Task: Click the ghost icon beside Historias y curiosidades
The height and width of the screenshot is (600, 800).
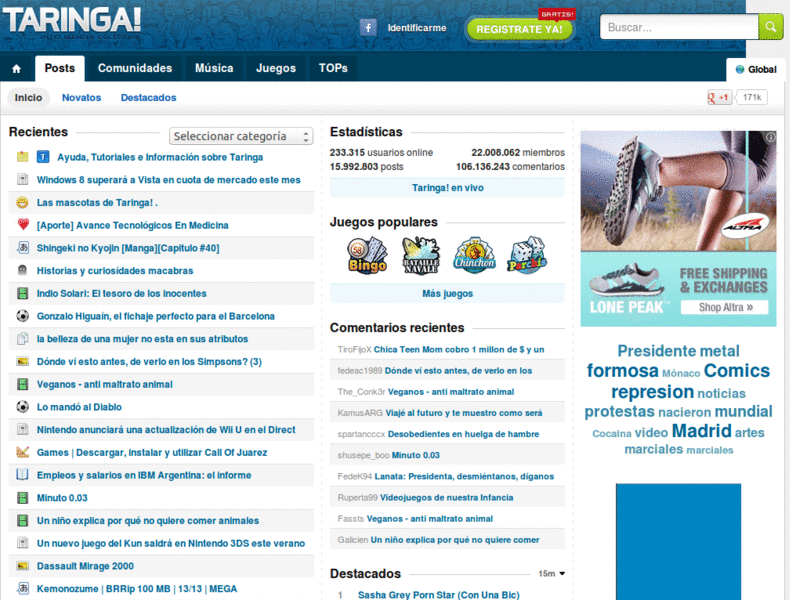Action: tap(22, 270)
